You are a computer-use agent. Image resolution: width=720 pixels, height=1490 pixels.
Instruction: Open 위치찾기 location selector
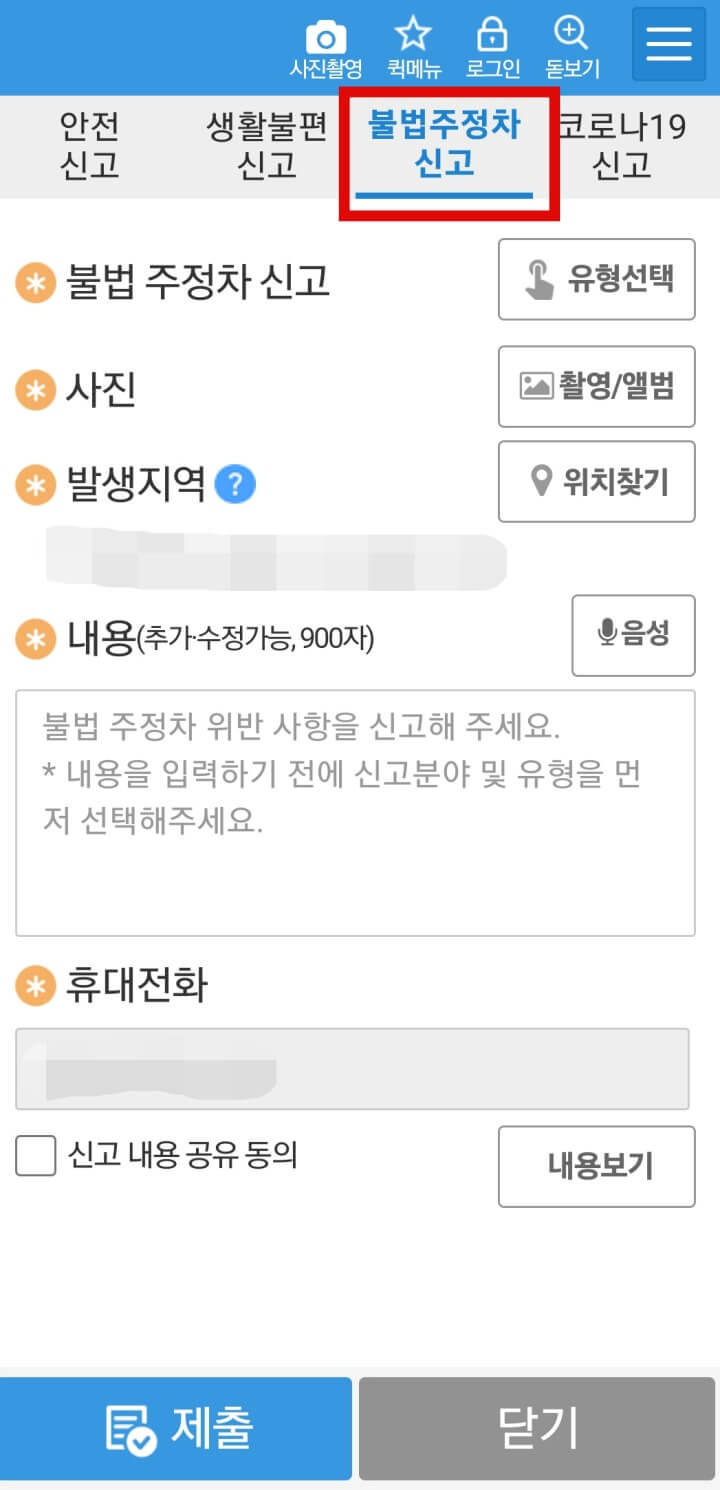(596, 482)
